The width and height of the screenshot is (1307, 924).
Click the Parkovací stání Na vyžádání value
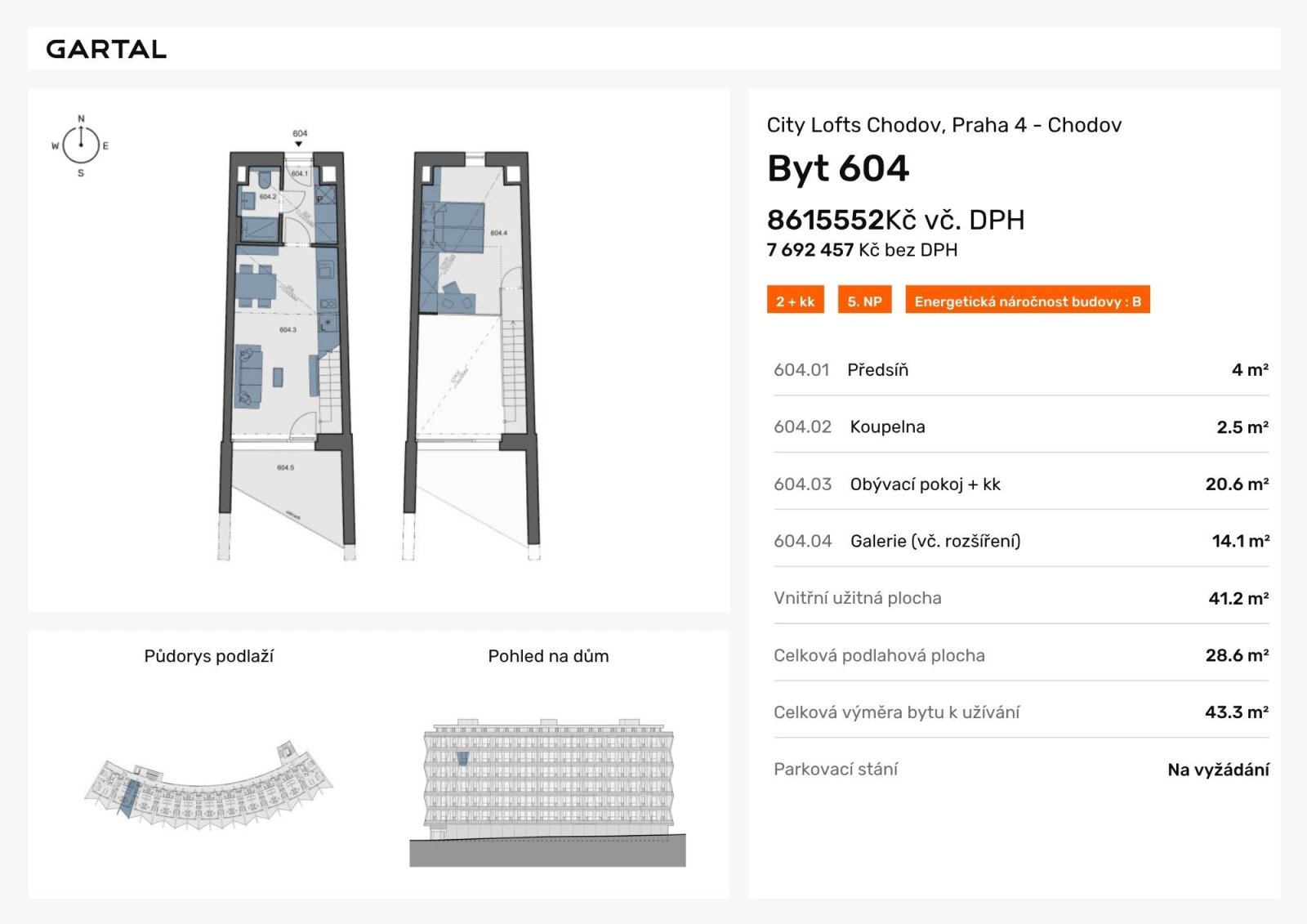pos(1217,770)
